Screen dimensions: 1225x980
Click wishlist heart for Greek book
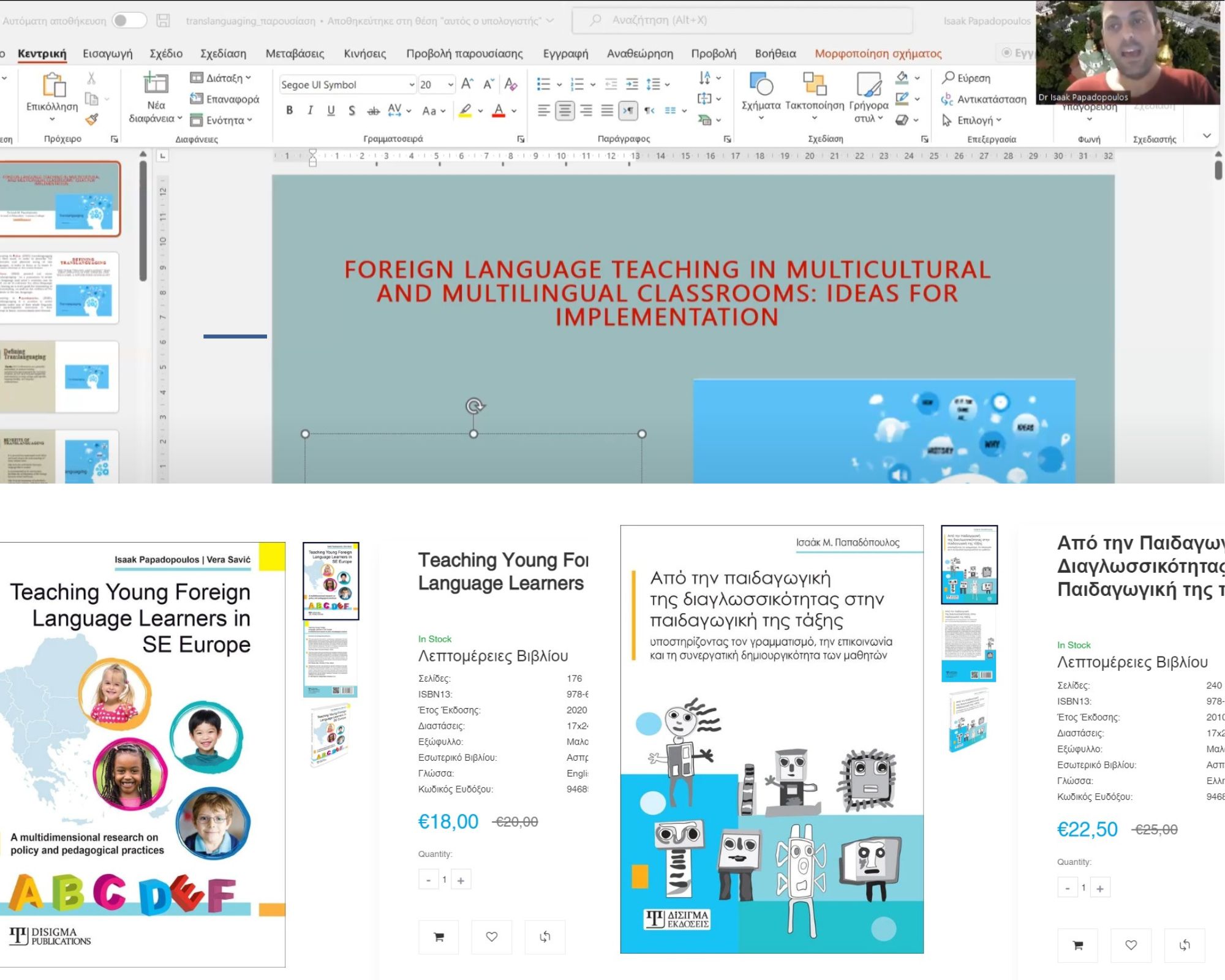tap(1131, 945)
